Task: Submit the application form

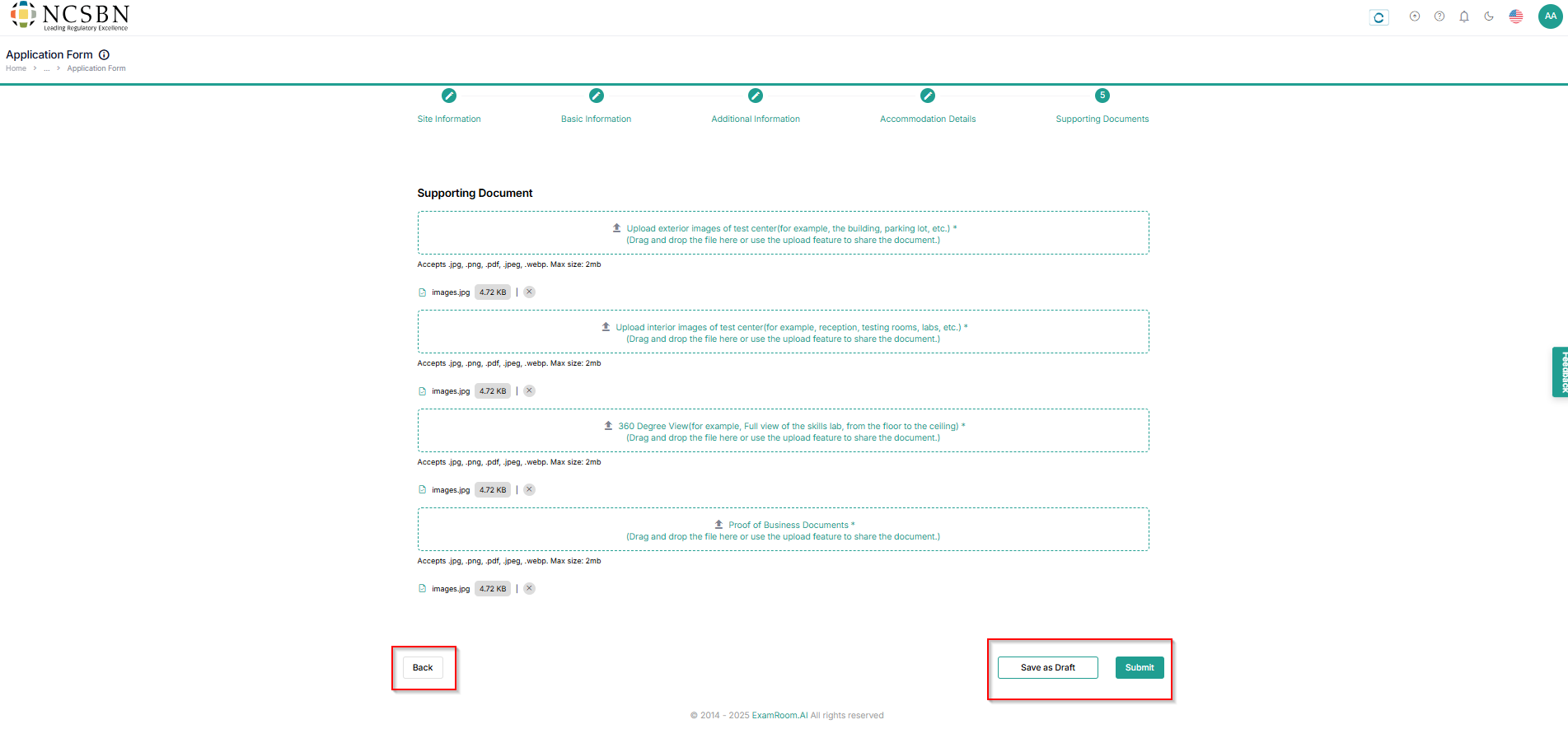Action: coord(1140,668)
